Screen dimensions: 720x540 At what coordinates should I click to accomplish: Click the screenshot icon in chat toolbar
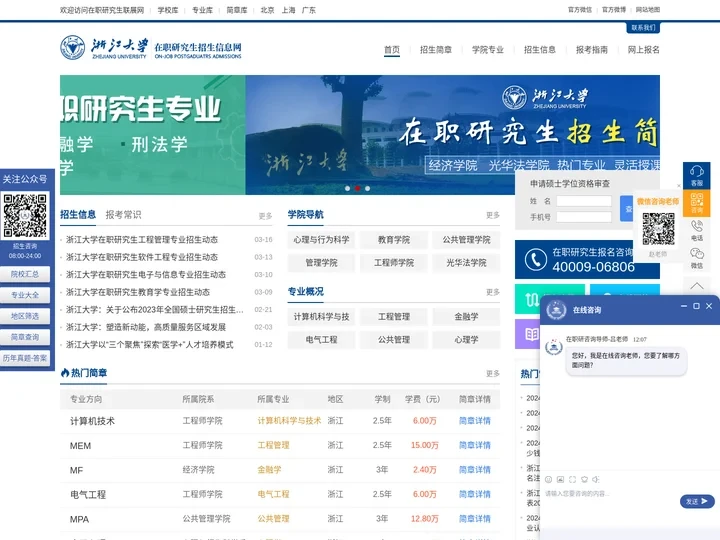coord(572,479)
